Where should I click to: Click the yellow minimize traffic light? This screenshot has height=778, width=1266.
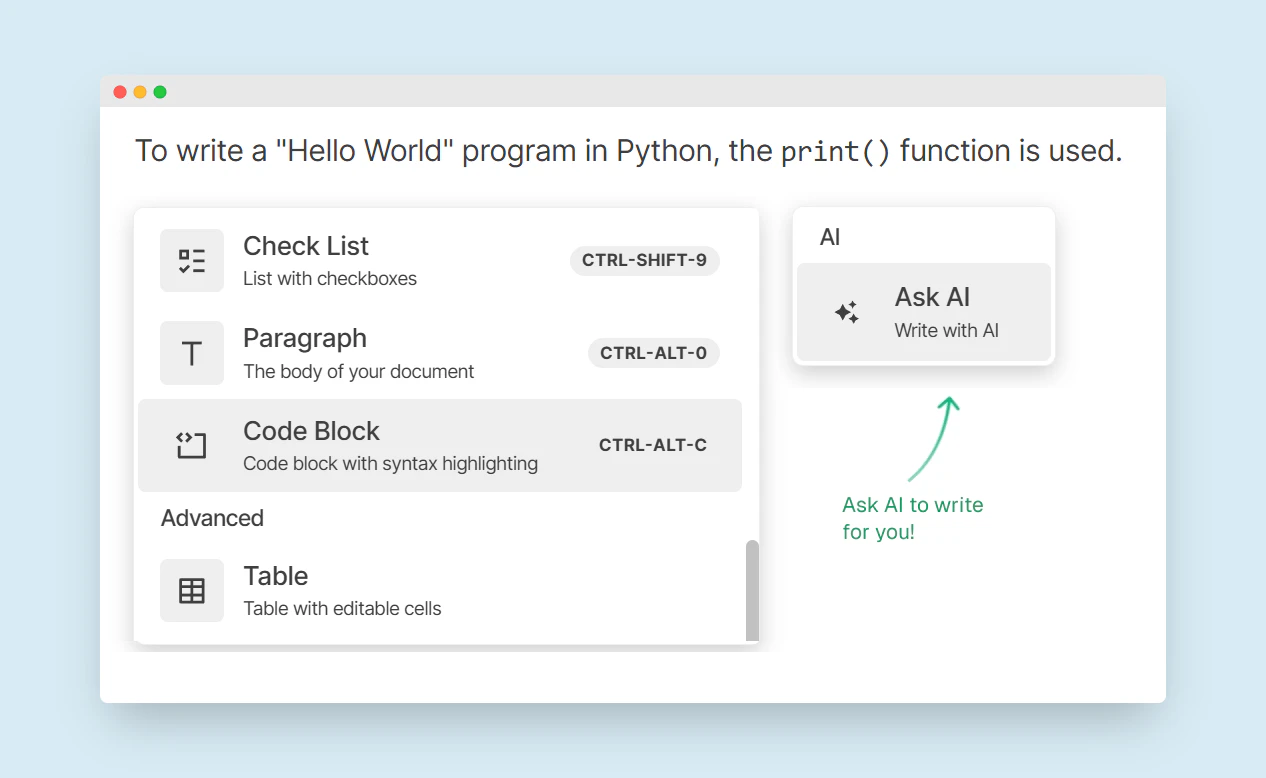coord(140,91)
